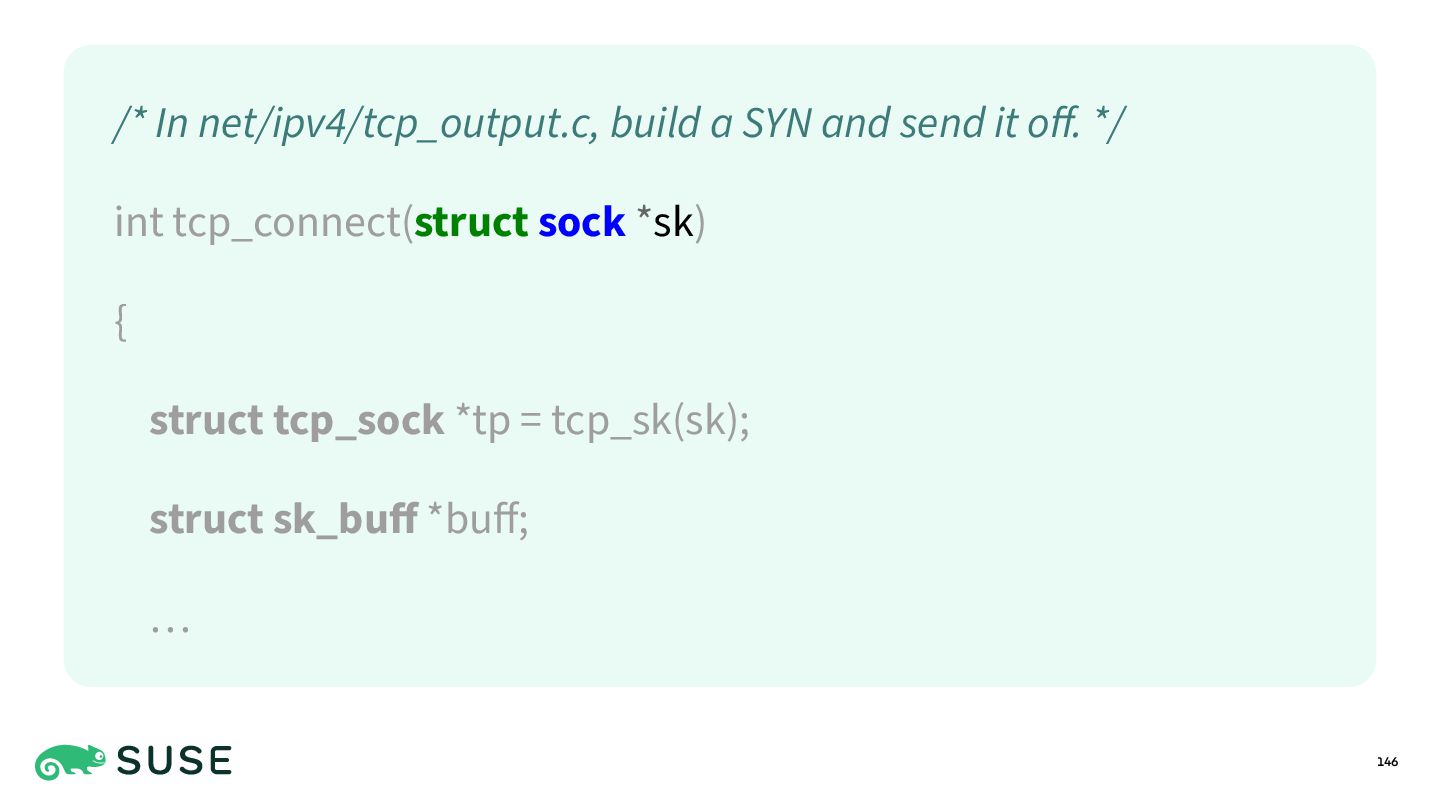
Task: Click 'send it off' in the comment
Action: (990, 123)
